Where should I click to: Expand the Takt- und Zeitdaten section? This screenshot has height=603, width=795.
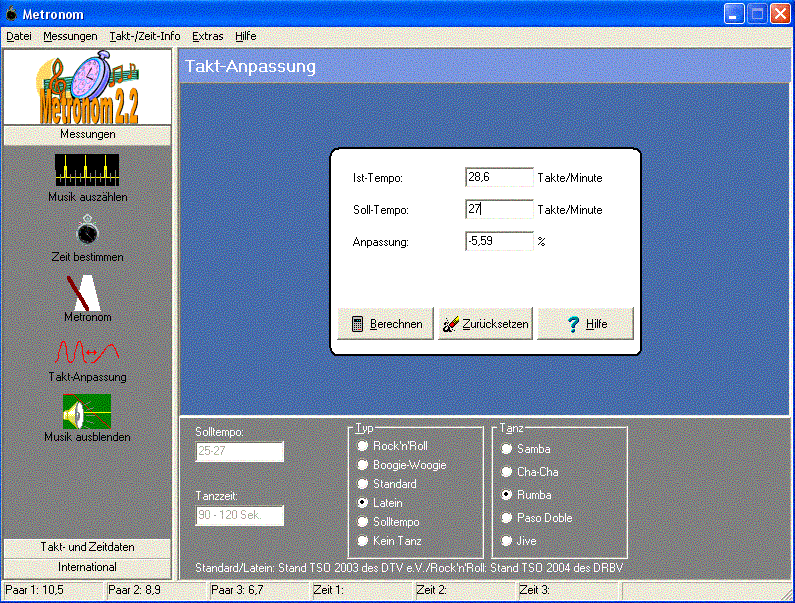(87, 547)
